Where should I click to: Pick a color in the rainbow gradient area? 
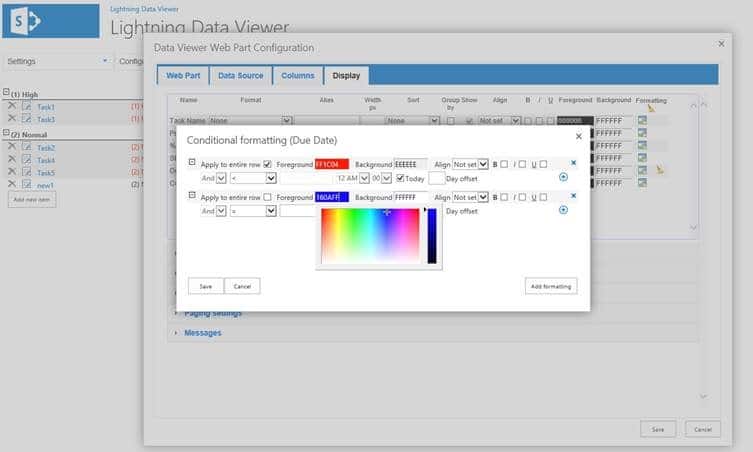370,236
